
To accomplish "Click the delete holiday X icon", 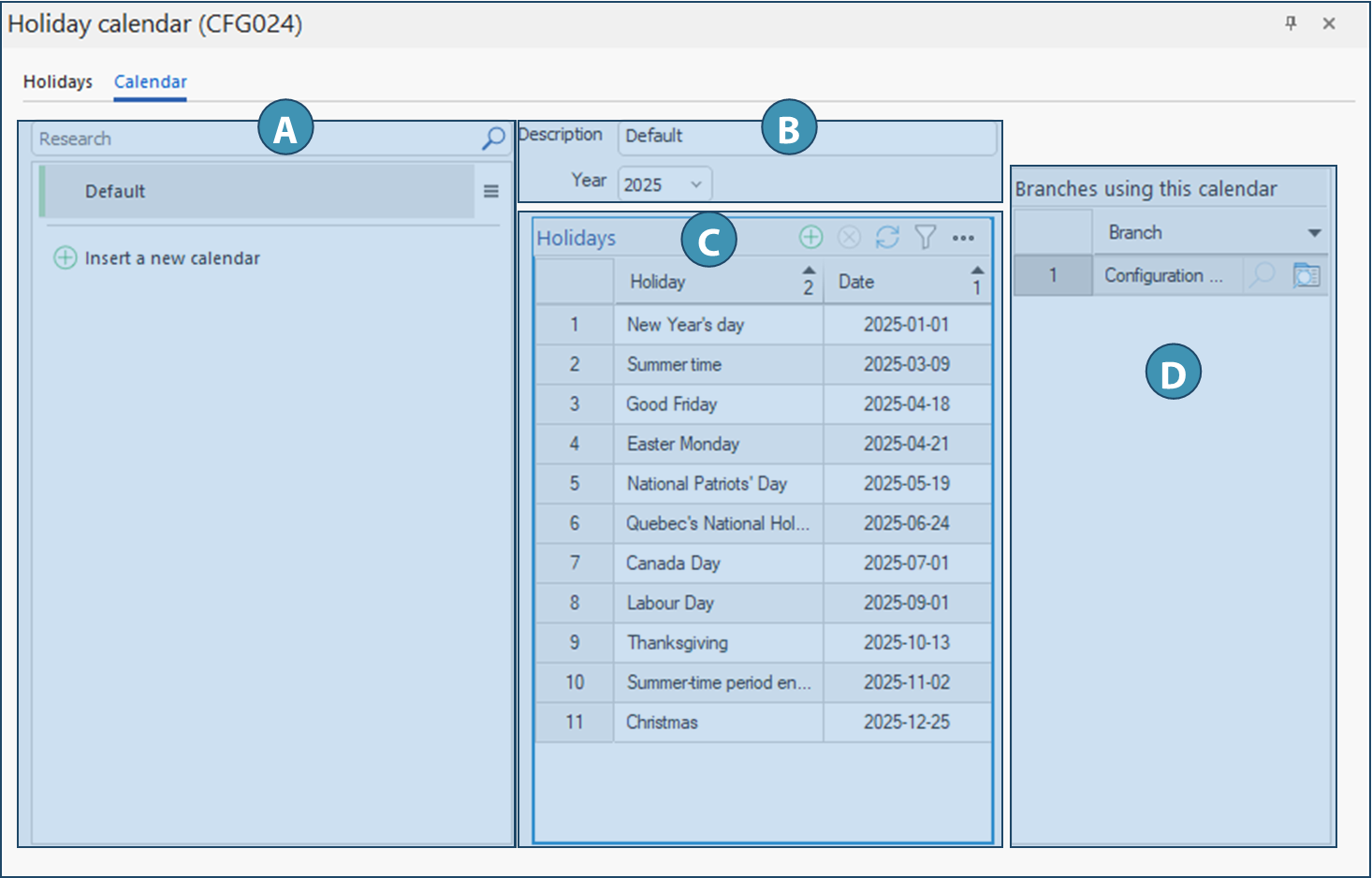I will (x=849, y=238).
